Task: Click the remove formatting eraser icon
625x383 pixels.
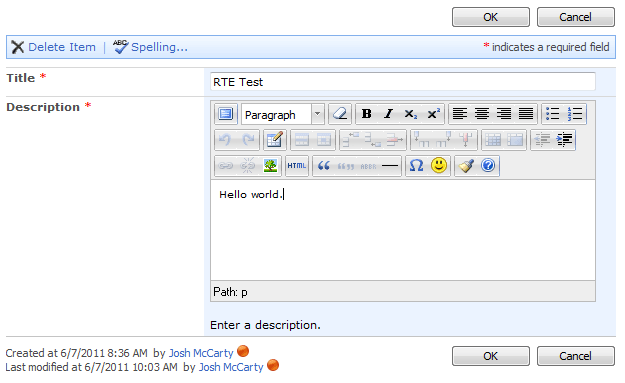Action: 340,114
